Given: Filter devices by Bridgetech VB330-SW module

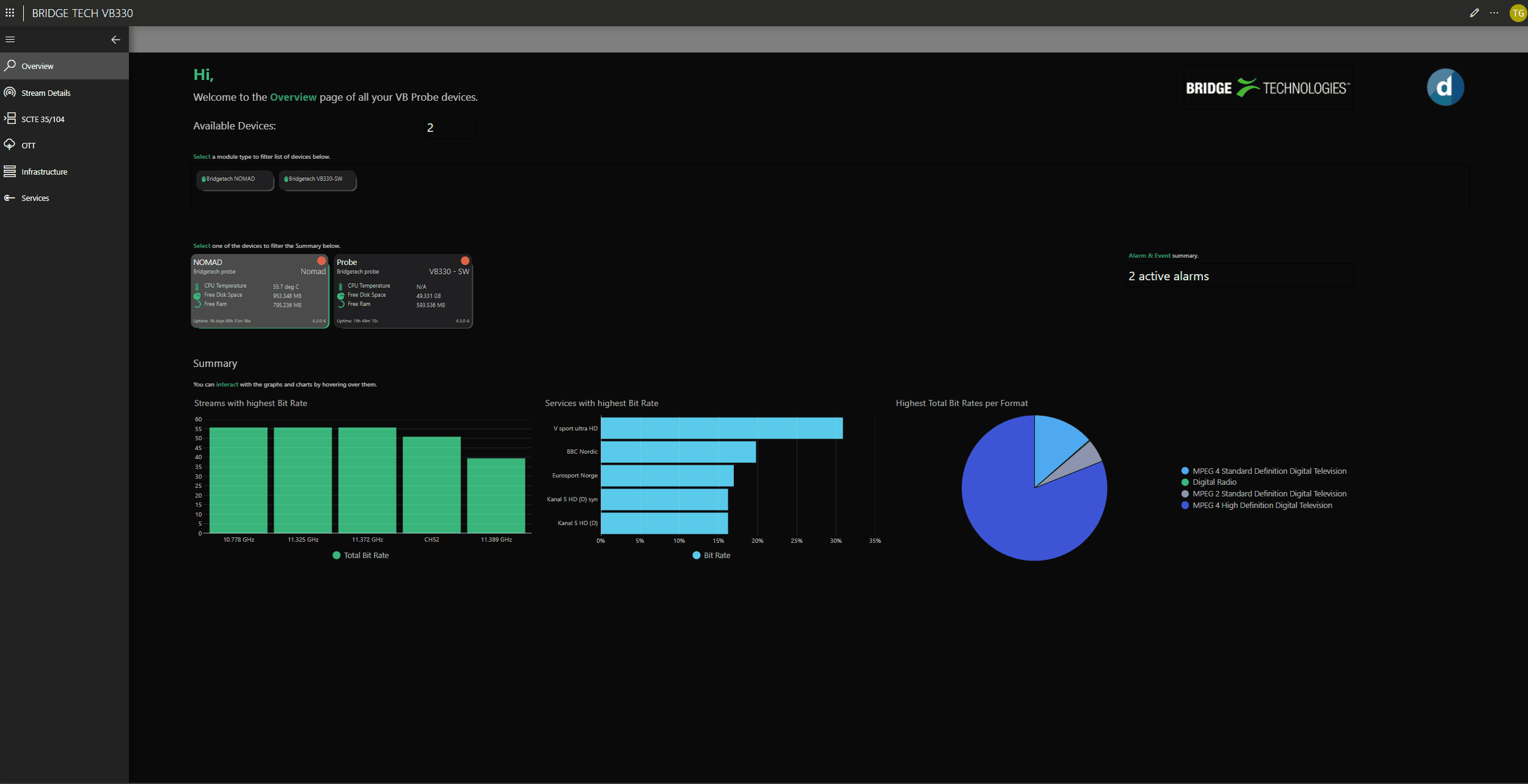Looking at the screenshot, I should tap(317, 180).
